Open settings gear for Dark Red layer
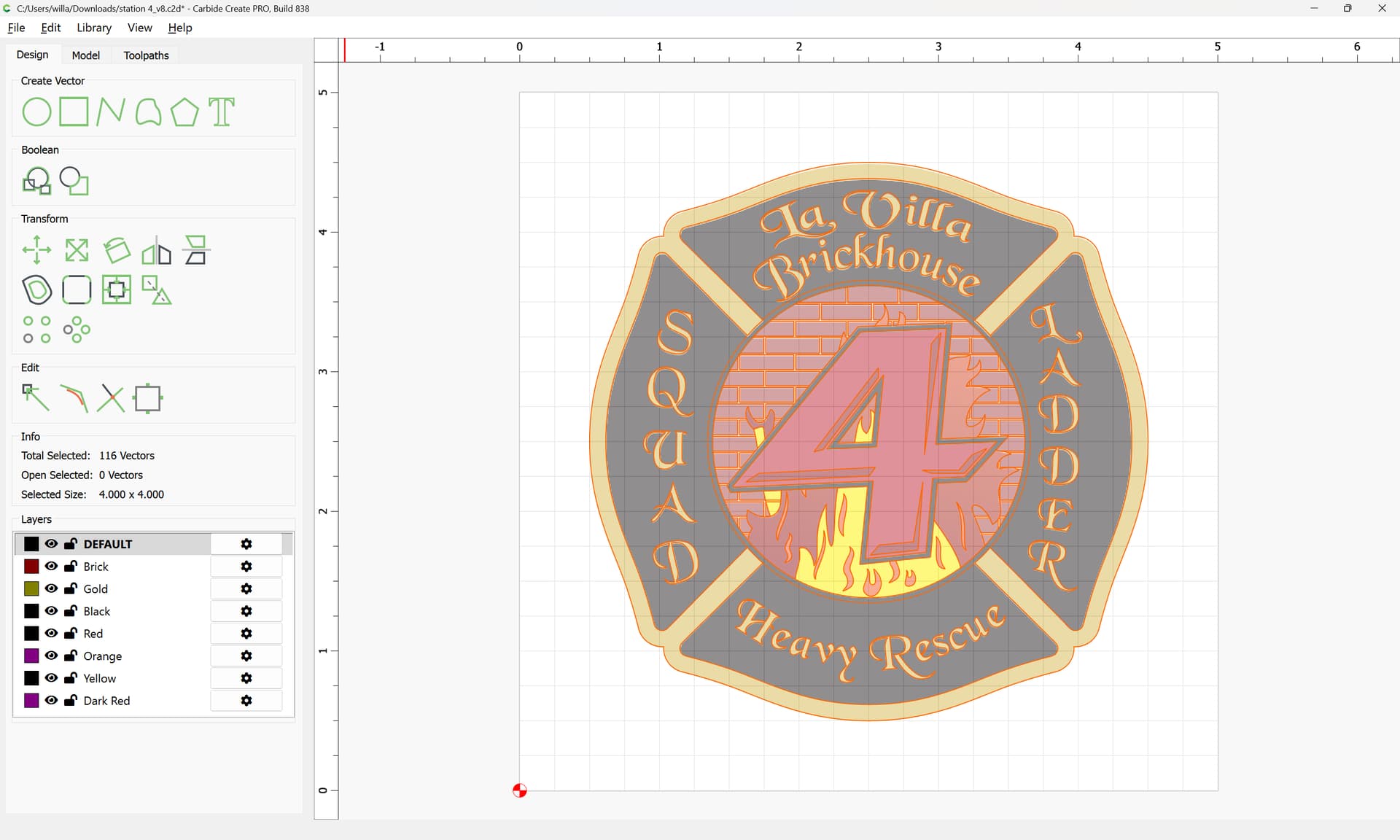 pos(246,701)
